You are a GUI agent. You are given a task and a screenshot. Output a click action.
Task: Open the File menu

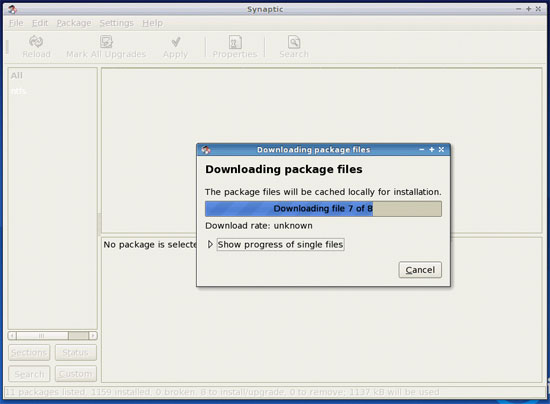(16, 23)
